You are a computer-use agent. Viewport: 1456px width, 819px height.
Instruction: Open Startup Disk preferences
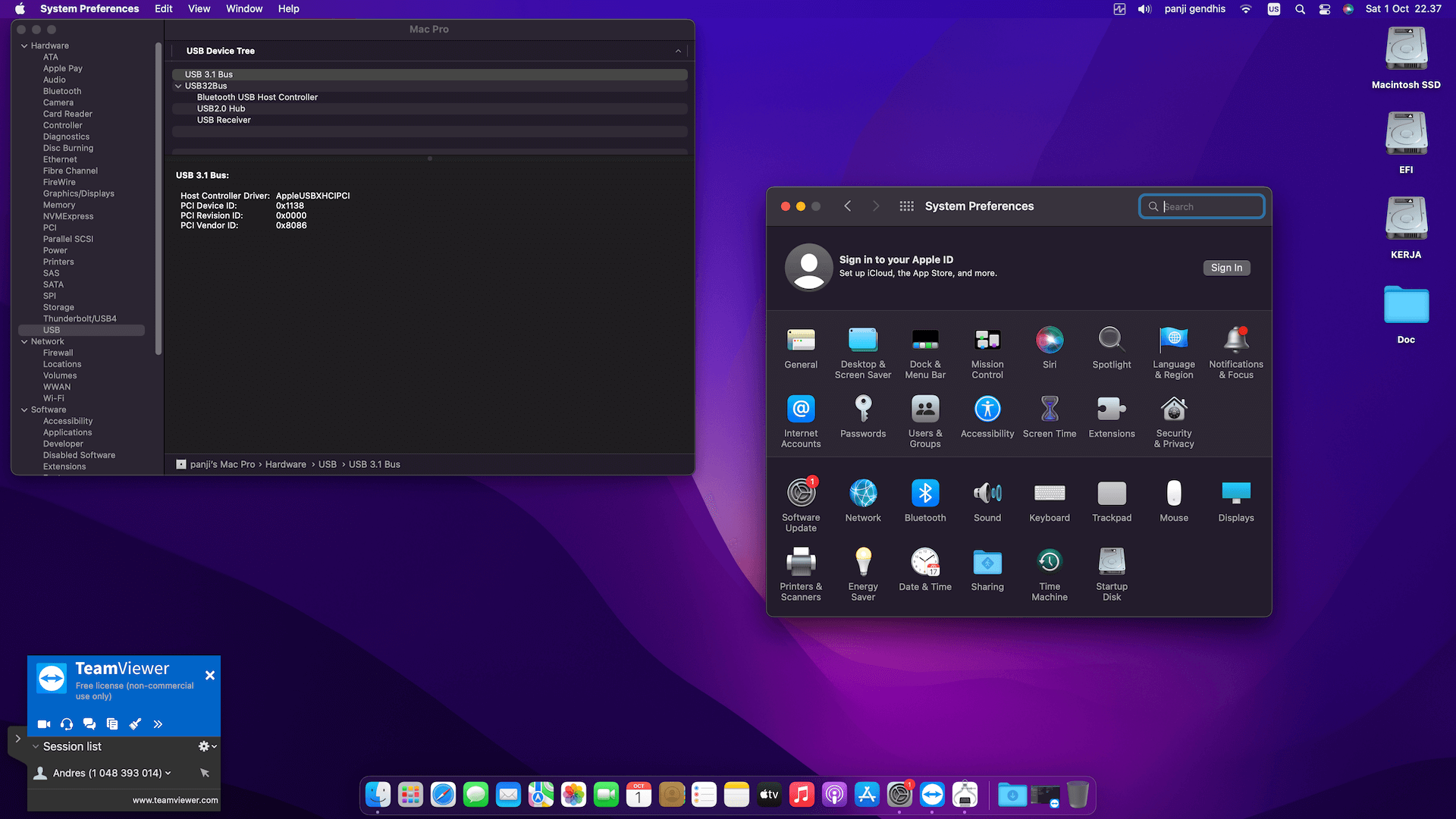[1112, 575]
